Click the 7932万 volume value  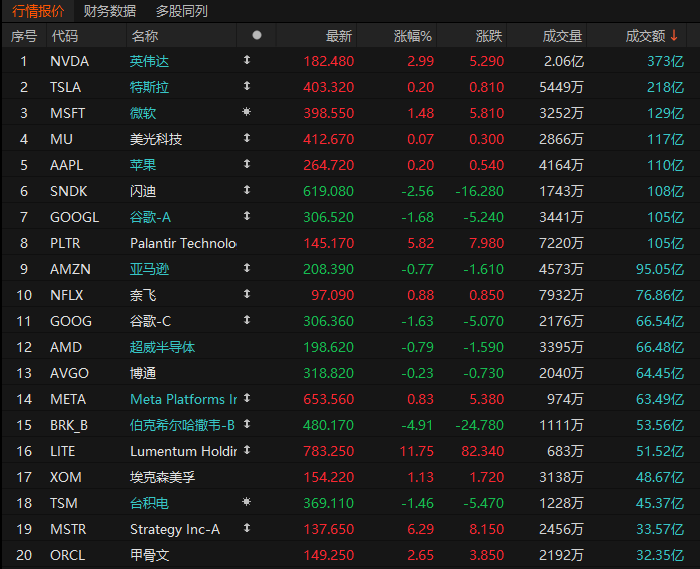[561, 295]
